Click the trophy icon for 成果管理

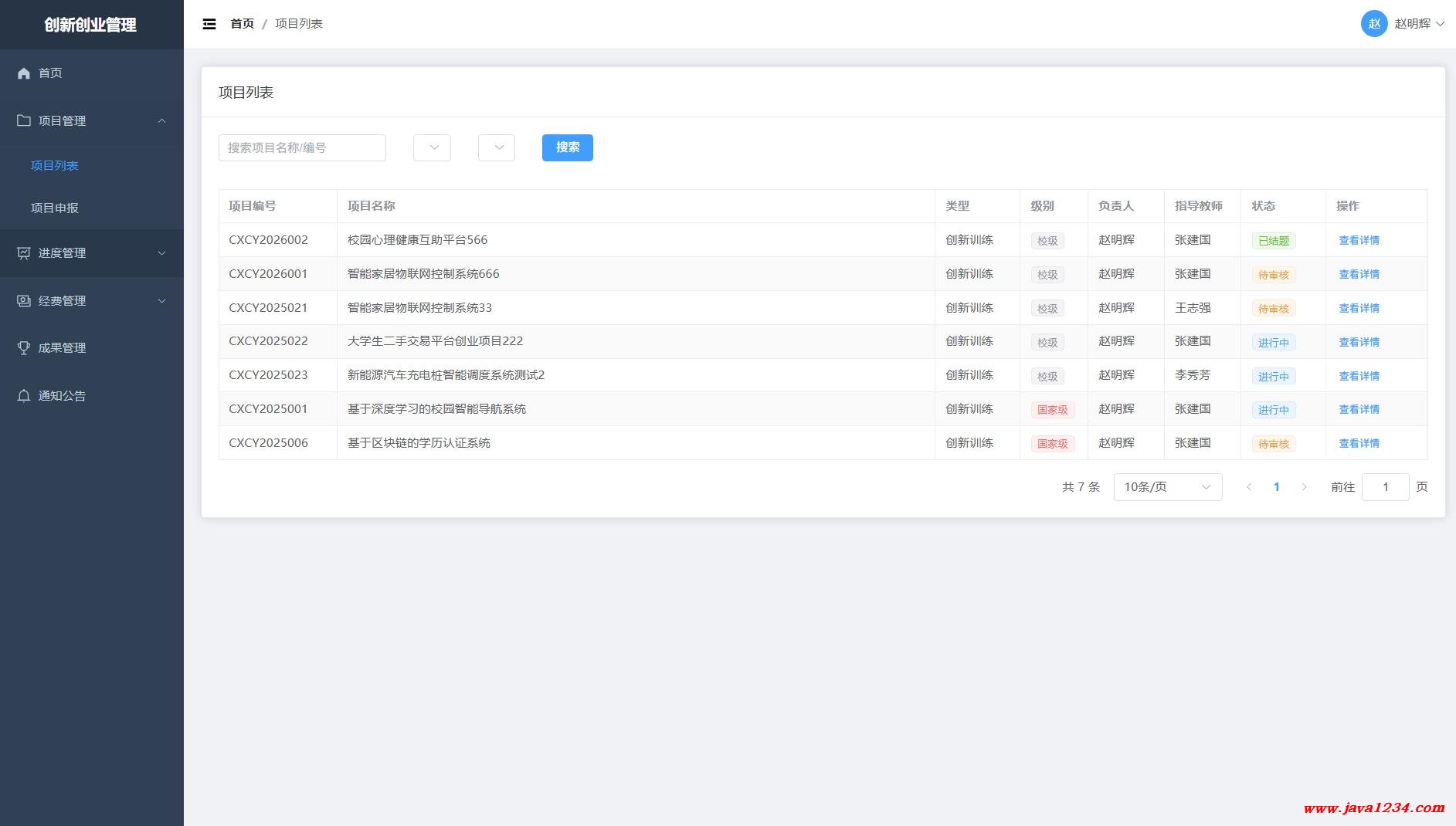pyautogui.click(x=24, y=348)
